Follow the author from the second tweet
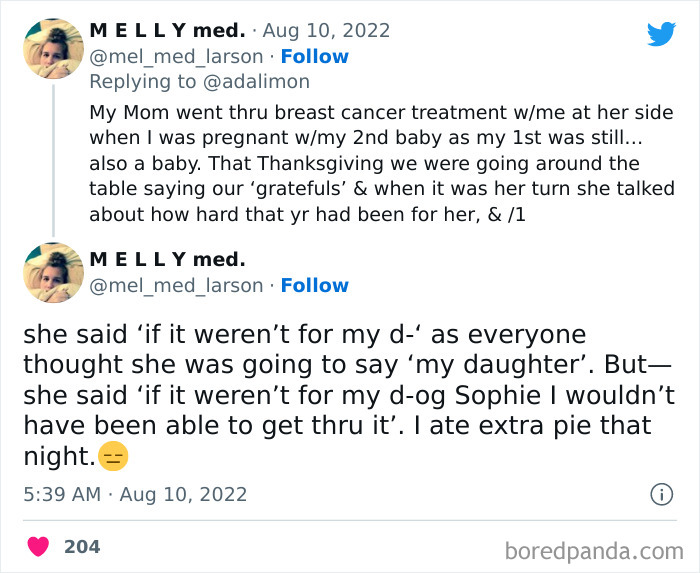The image size is (700, 573). [x=314, y=285]
